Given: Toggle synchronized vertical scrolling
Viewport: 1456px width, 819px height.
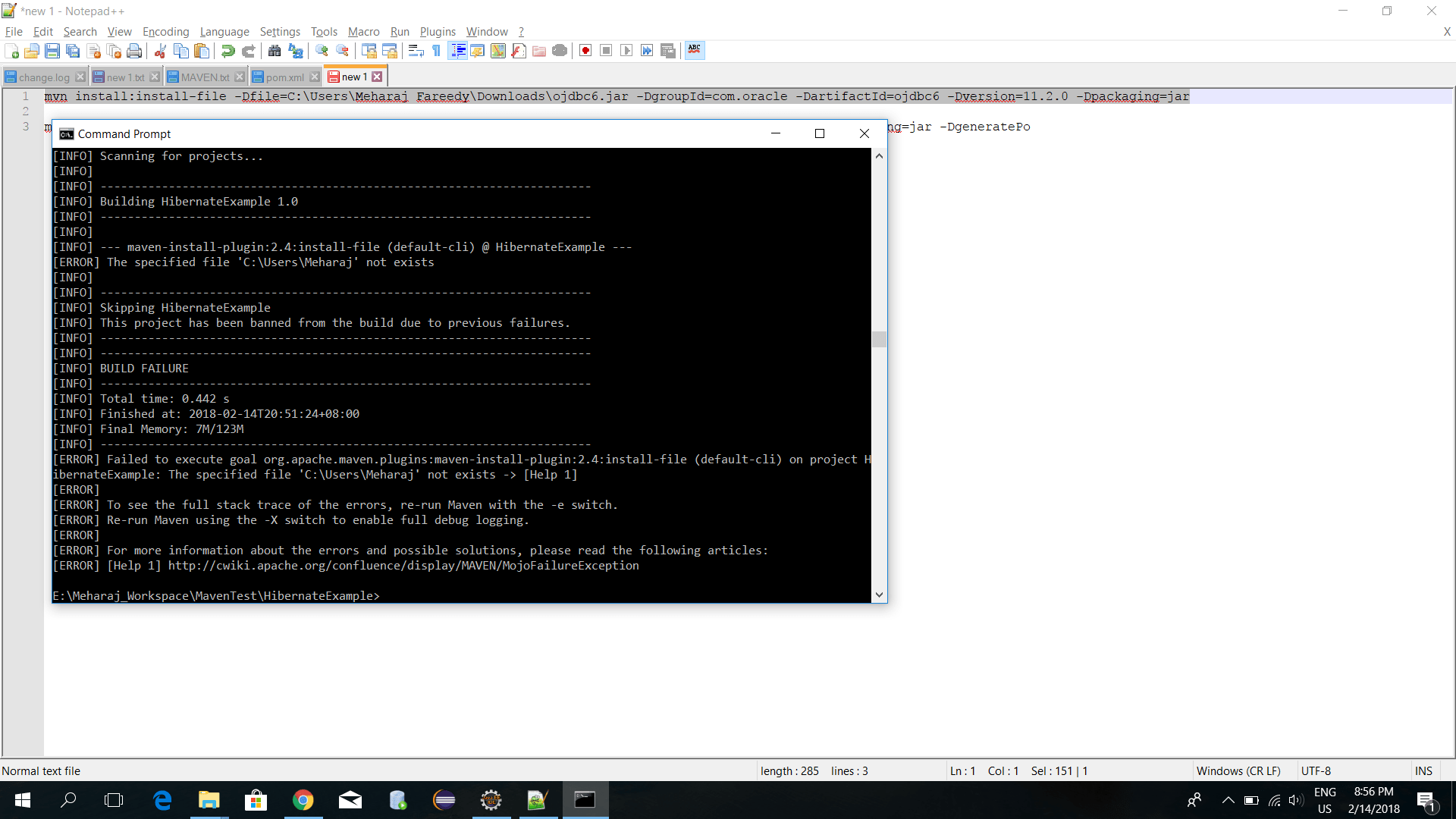Looking at the screenshot, I should tap(369, 51).
